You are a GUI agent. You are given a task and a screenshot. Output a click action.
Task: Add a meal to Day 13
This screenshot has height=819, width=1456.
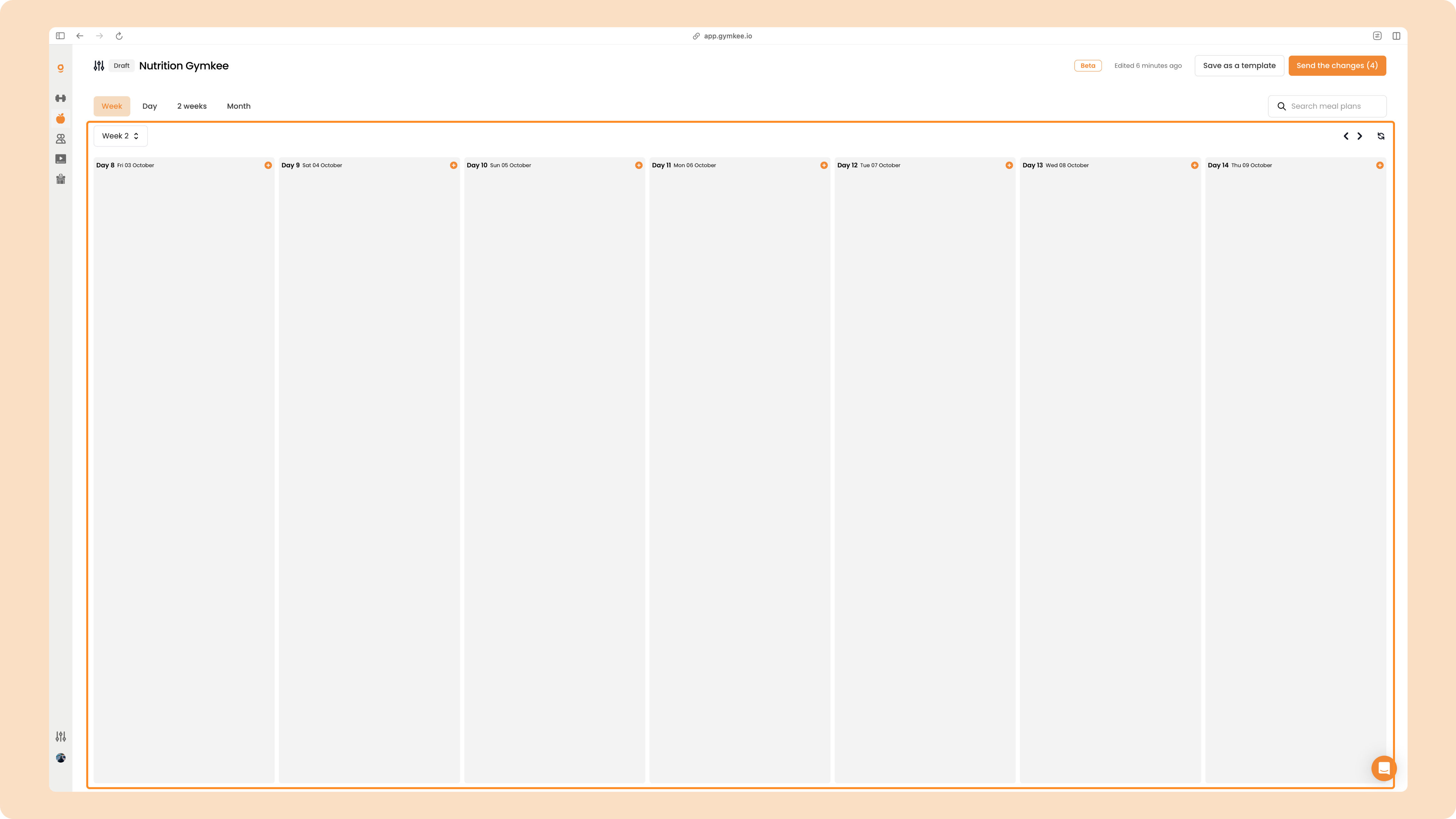click(1194, 165)
